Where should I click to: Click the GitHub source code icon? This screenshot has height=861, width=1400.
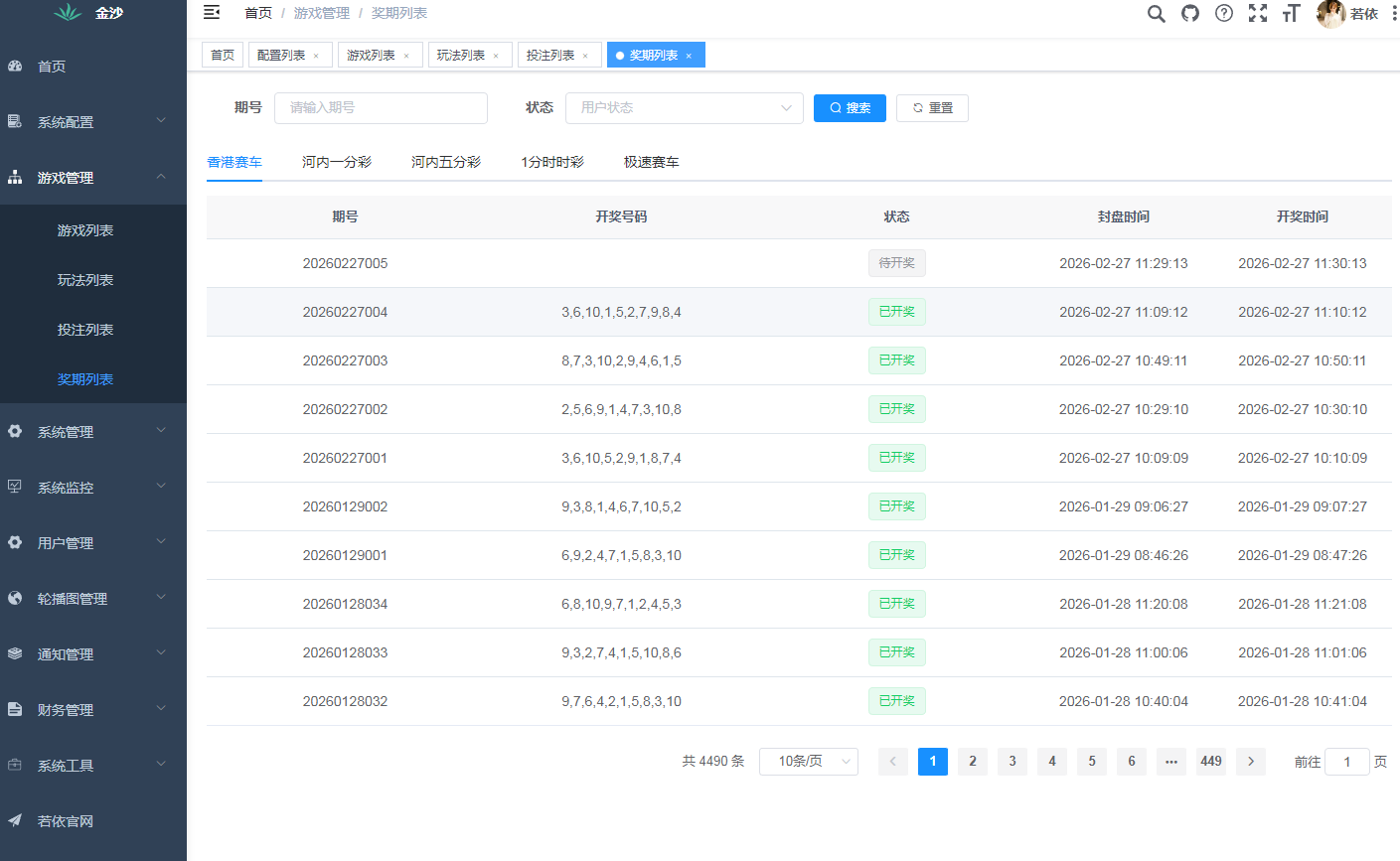pos(1189,14)
